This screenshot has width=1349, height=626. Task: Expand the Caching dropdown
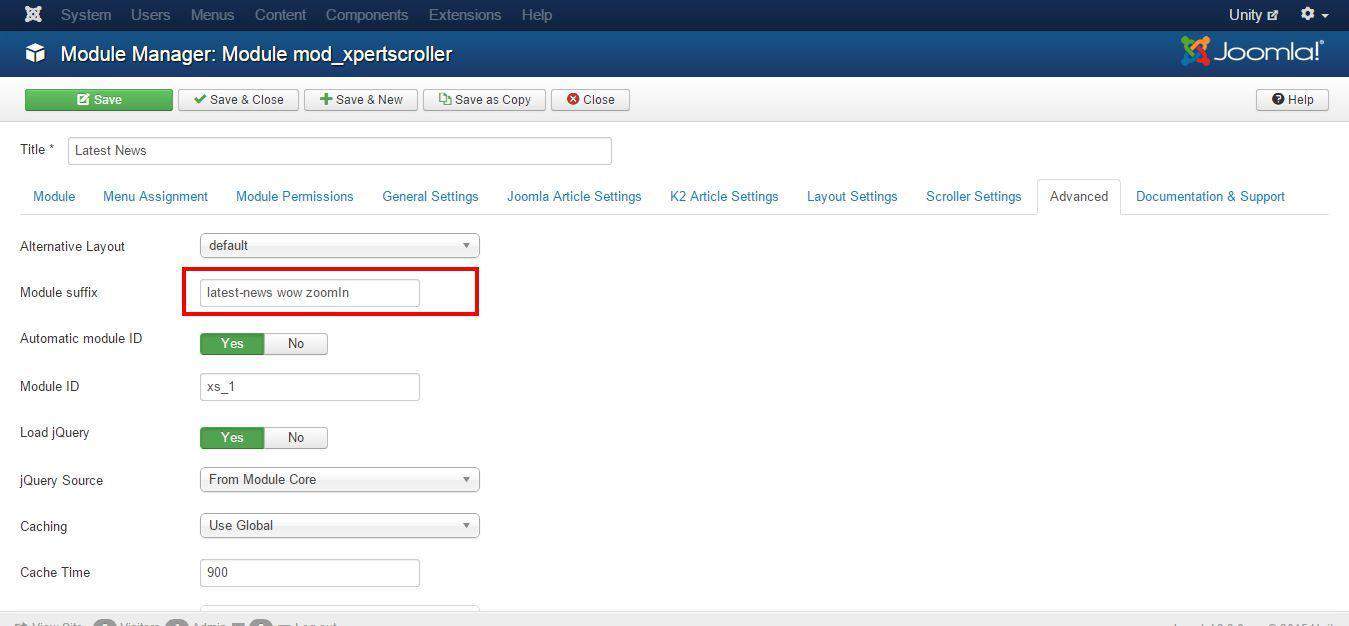(339, 526)
